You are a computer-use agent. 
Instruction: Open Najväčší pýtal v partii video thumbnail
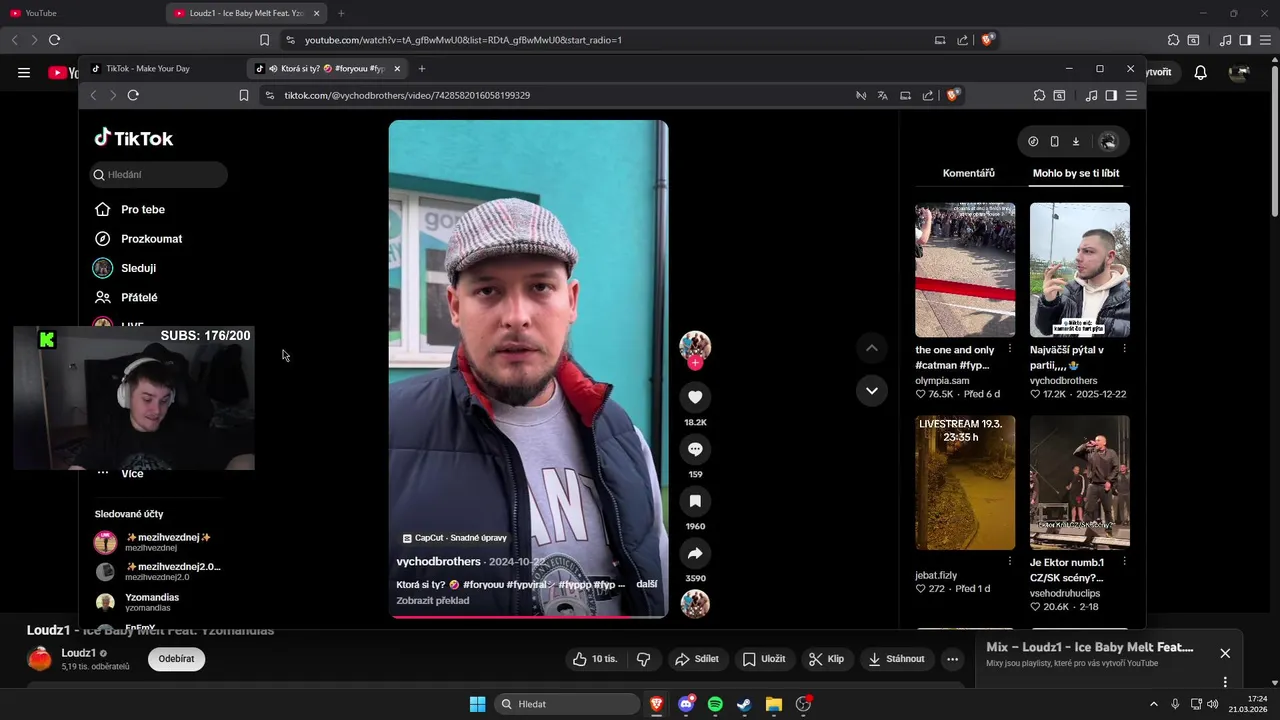[x=1080, y=270]
